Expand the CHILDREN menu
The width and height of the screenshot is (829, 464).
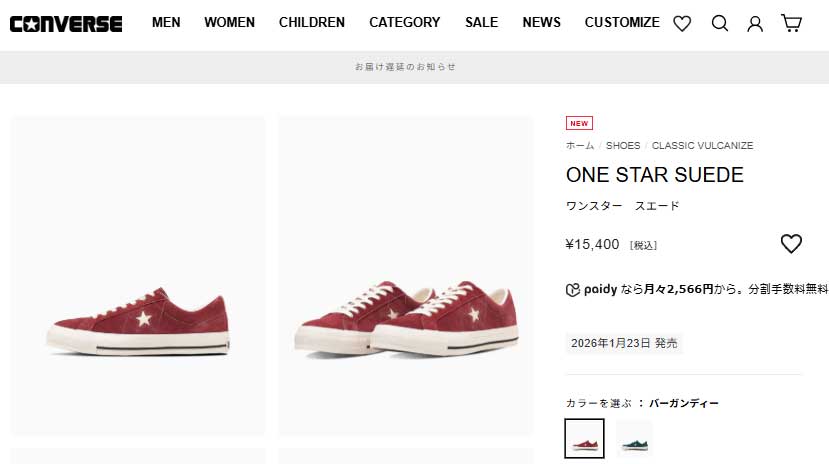(x=312, y=22)
